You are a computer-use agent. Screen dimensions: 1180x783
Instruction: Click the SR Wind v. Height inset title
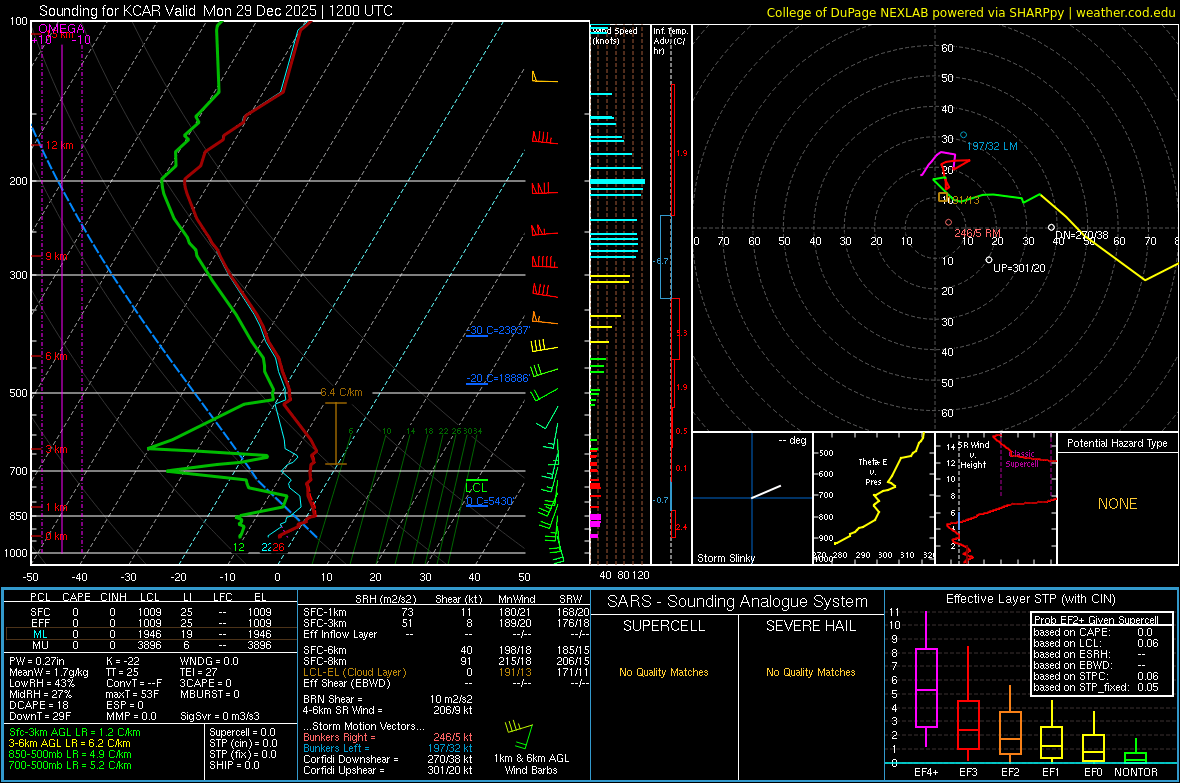tap(973, 455)
